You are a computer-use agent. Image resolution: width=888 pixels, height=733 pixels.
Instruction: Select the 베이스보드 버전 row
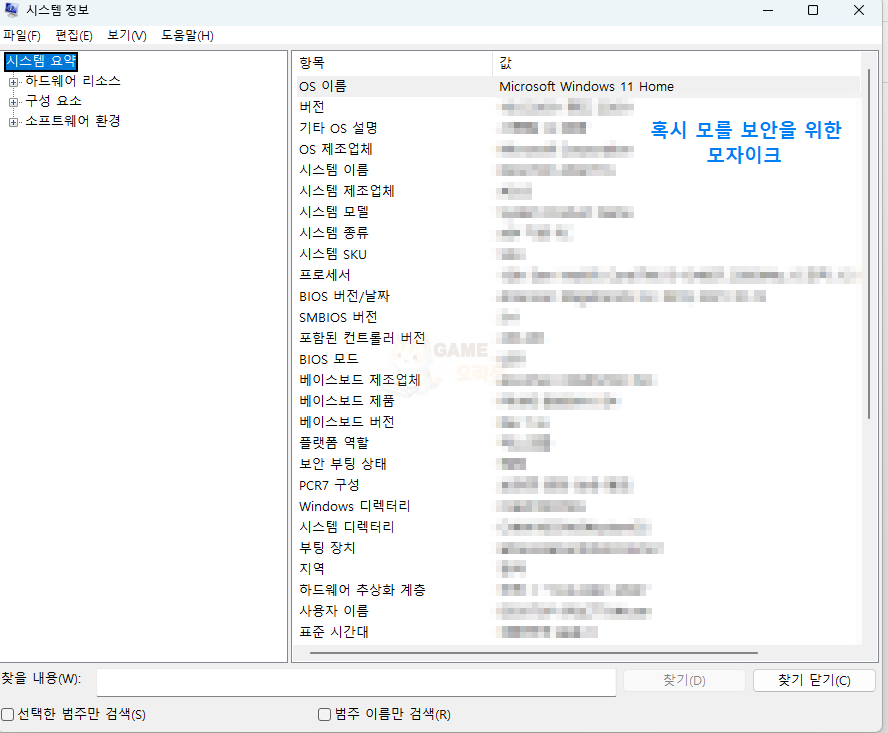(x=578, y=422)
